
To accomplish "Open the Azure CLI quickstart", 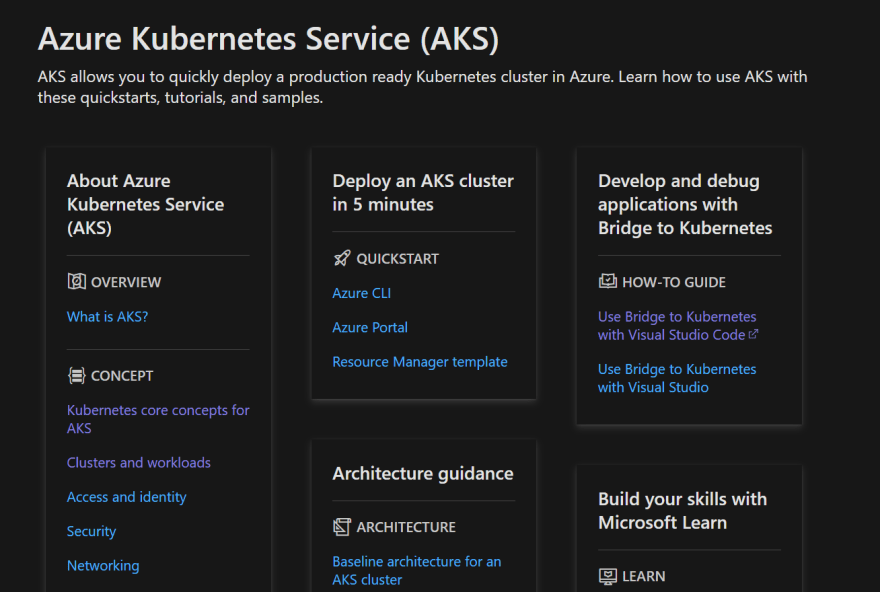I will (361, 293).
